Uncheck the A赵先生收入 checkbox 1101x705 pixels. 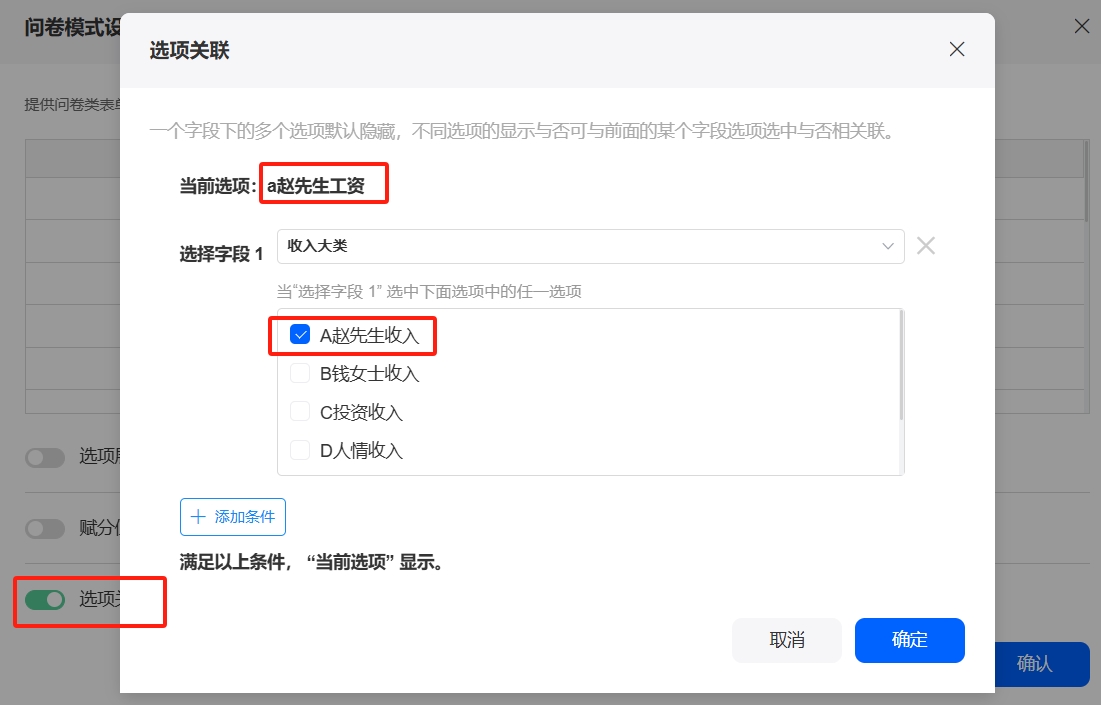click(x=299, y=335)
